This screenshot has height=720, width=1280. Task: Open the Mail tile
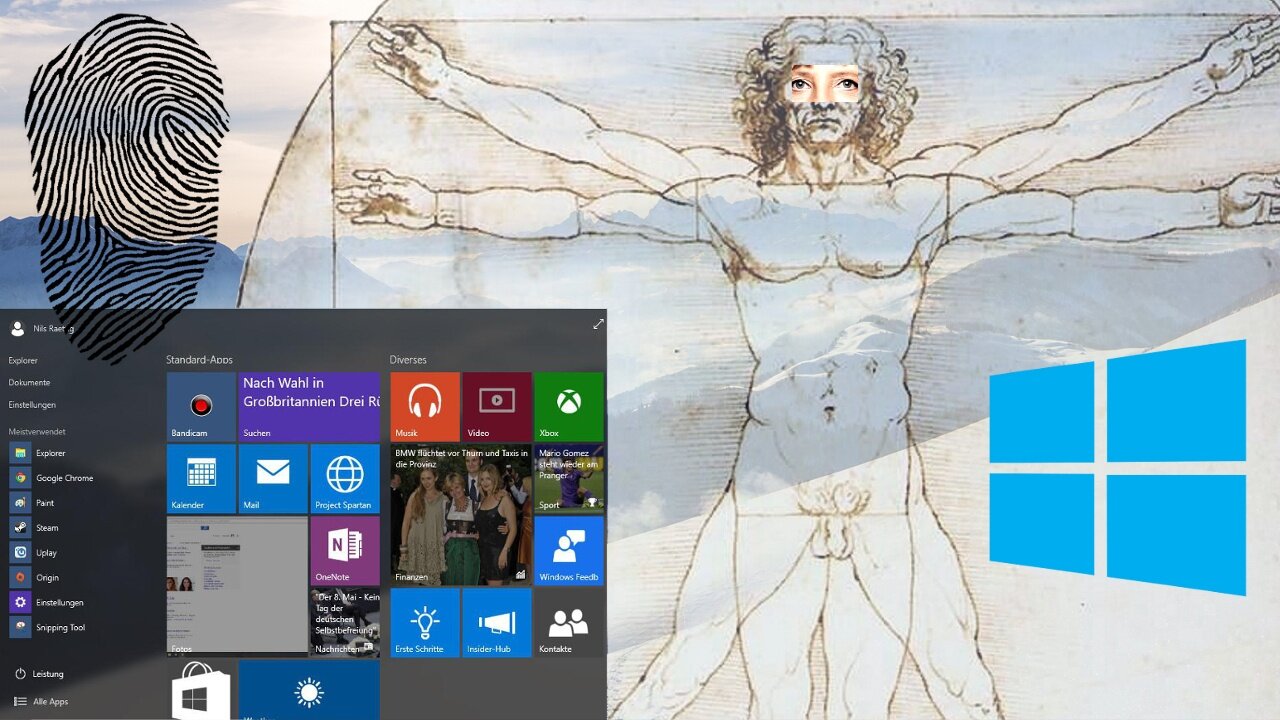pyautogui.click(x=273, y=478)
